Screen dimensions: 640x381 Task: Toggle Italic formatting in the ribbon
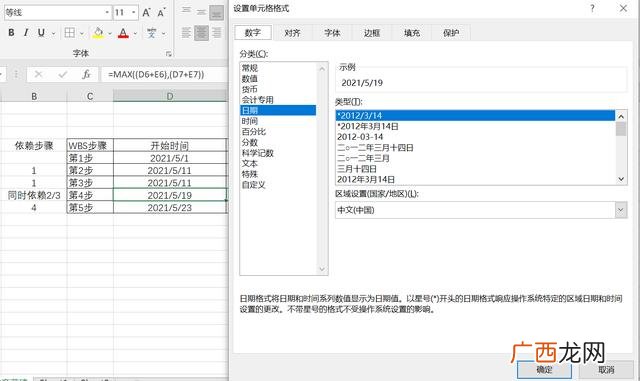26,33
